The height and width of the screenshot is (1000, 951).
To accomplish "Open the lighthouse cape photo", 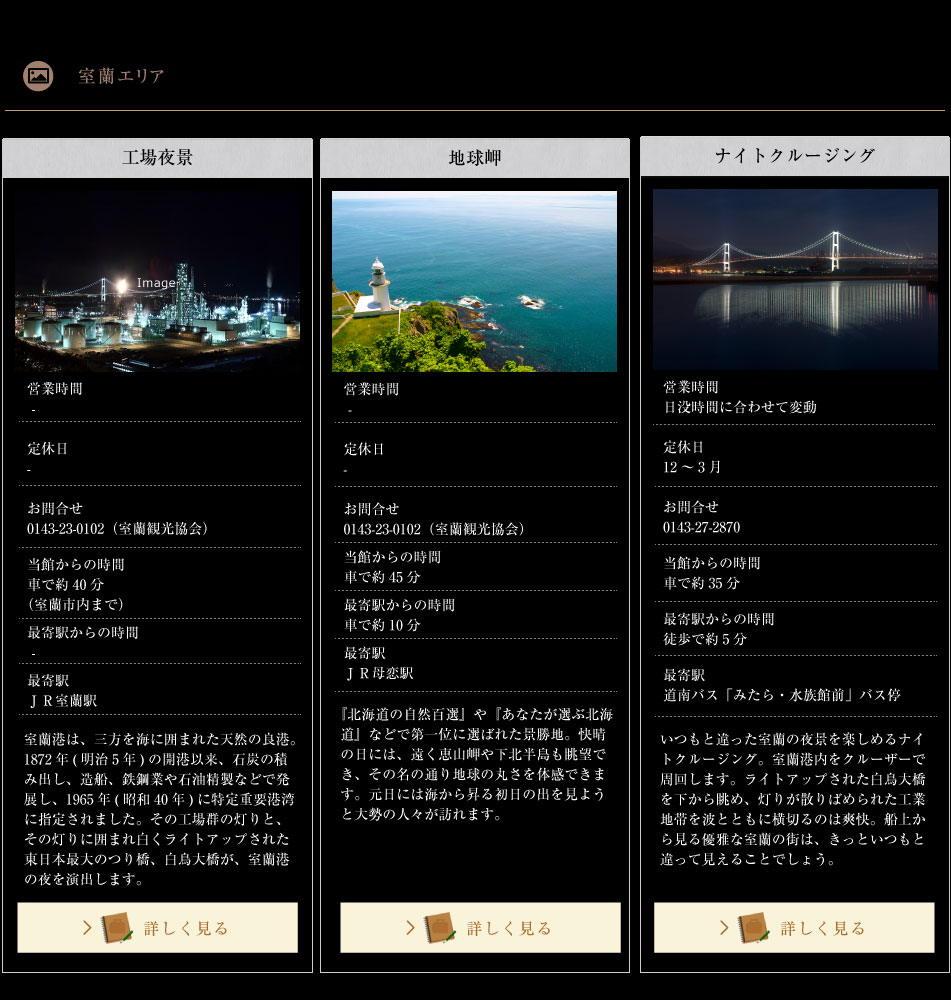I will tap(475, 281).
